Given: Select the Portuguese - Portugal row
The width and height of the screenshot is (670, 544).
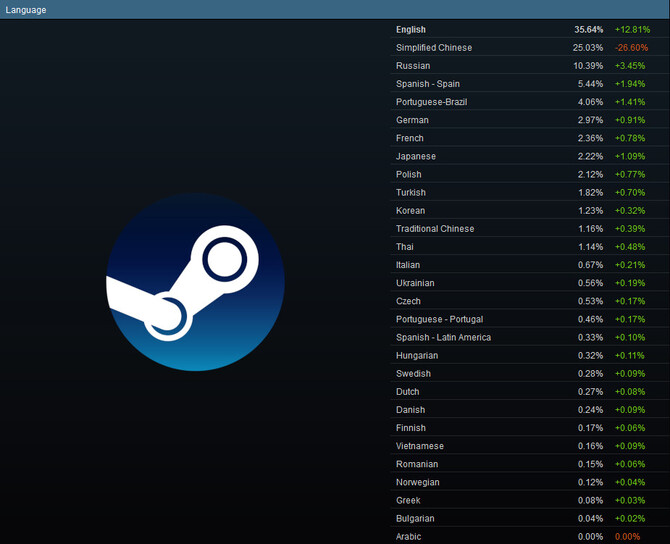Looking at the screenshot, I should 530,319.
